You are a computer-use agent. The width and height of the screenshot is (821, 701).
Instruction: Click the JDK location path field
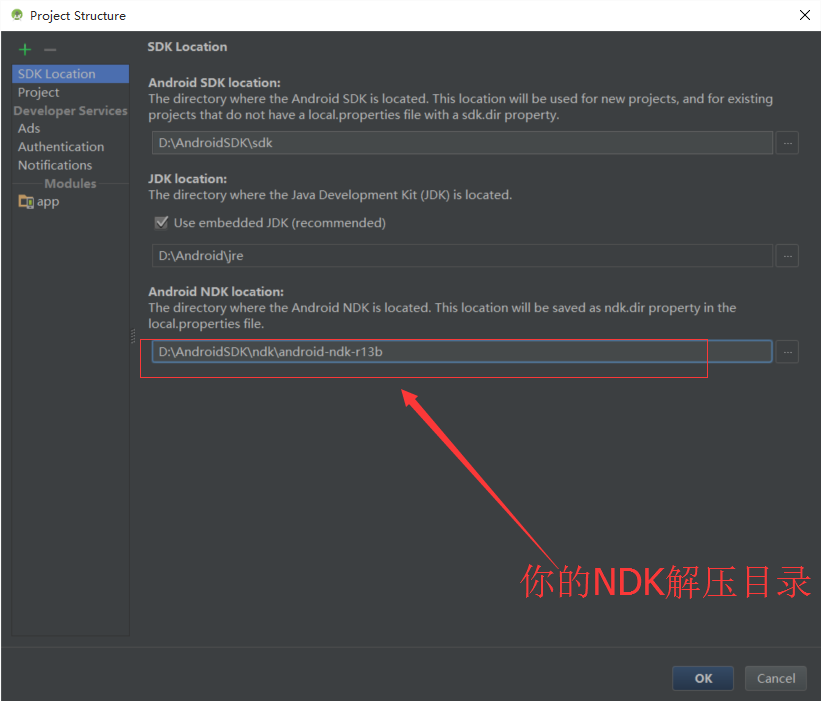[x=462, y=256]
